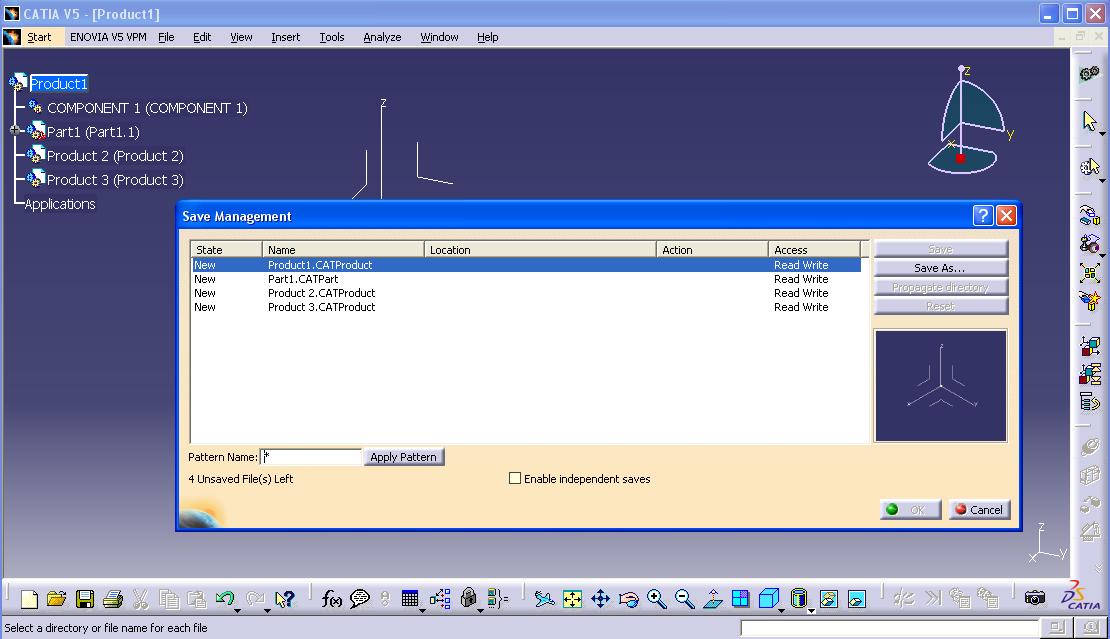Open the Isometric View dropdown arrow
The width and height of the screenshot is (1110, 639).
click(x=782, y=609)
